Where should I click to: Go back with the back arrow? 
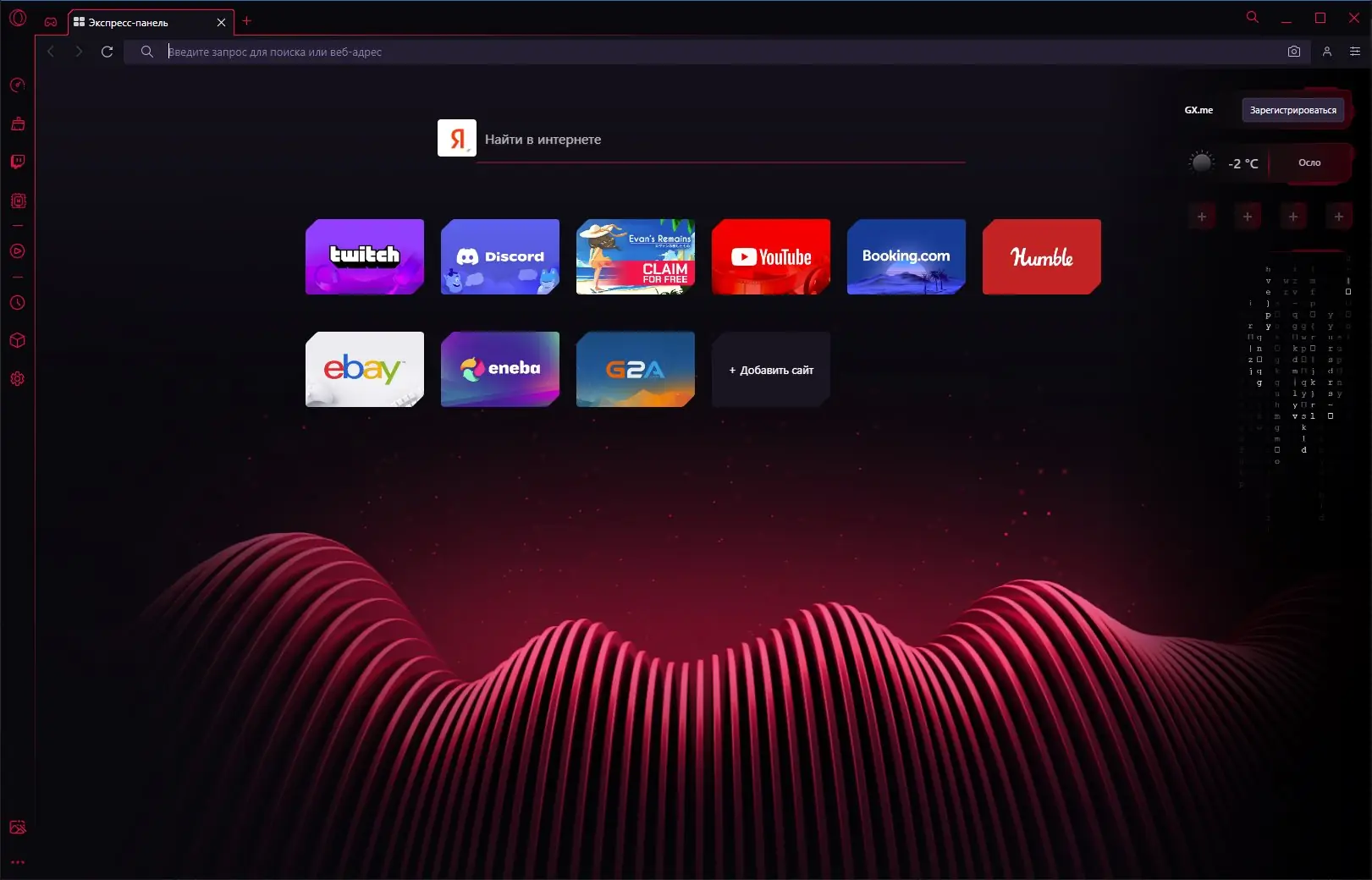(x=51, y=52)
